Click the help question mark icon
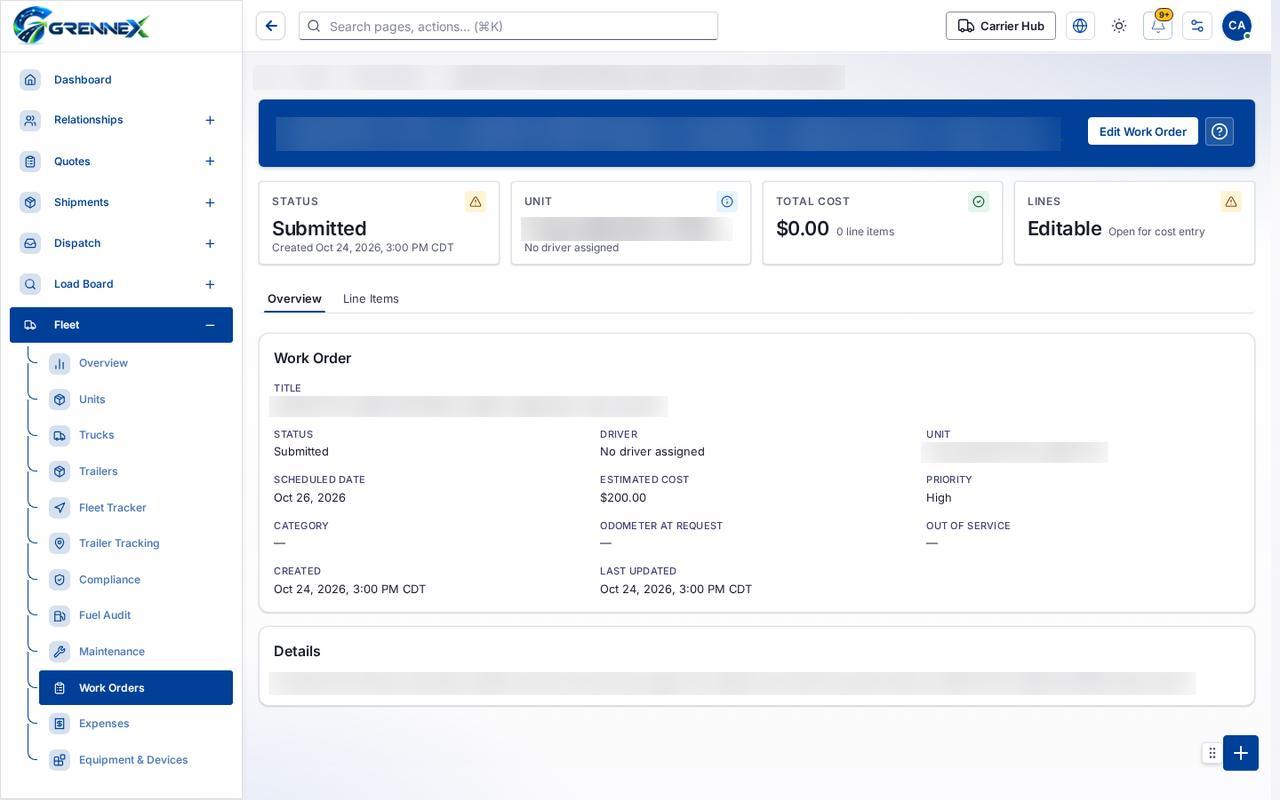Screen dimensions: 1280x800 (1219, 131)
